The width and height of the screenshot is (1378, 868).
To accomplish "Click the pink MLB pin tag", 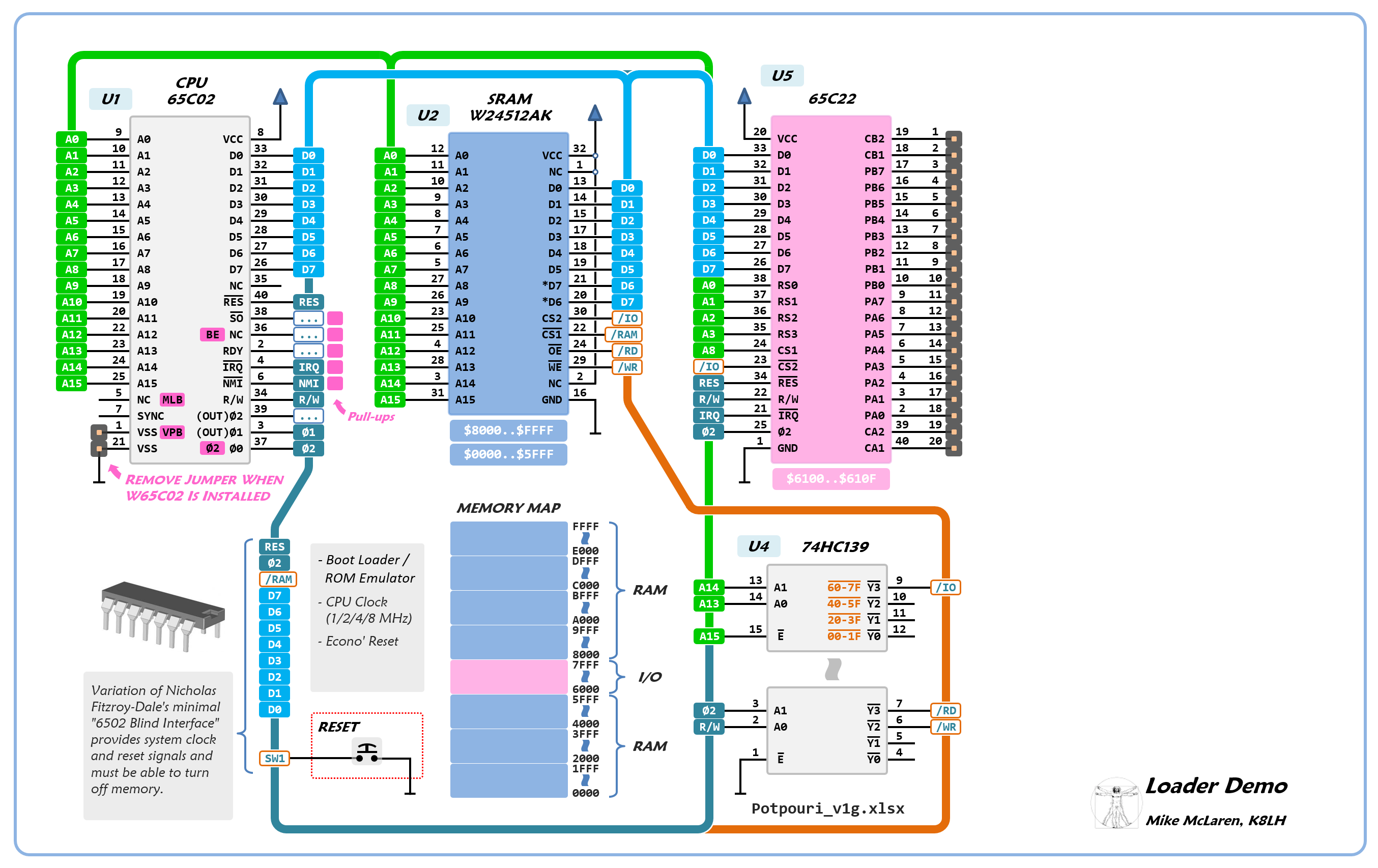I will click(172, 399).
